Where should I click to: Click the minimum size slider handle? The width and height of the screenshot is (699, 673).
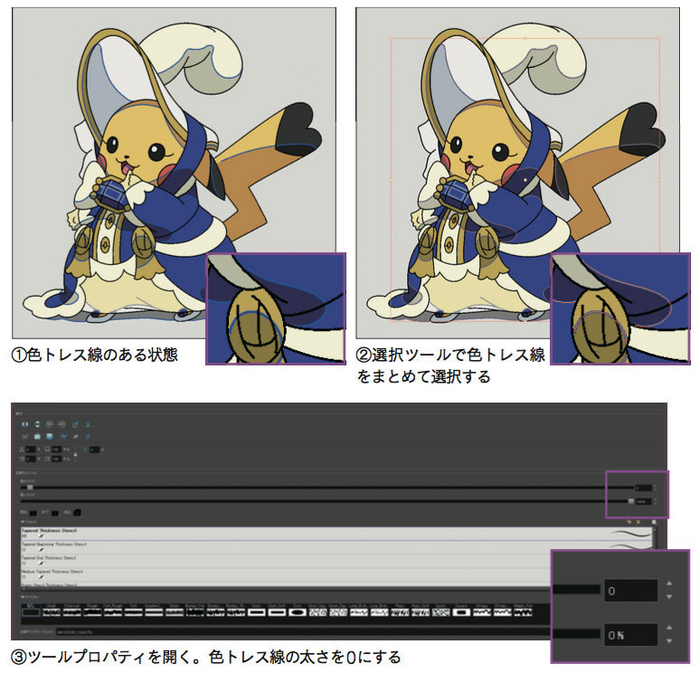[631, 501]
